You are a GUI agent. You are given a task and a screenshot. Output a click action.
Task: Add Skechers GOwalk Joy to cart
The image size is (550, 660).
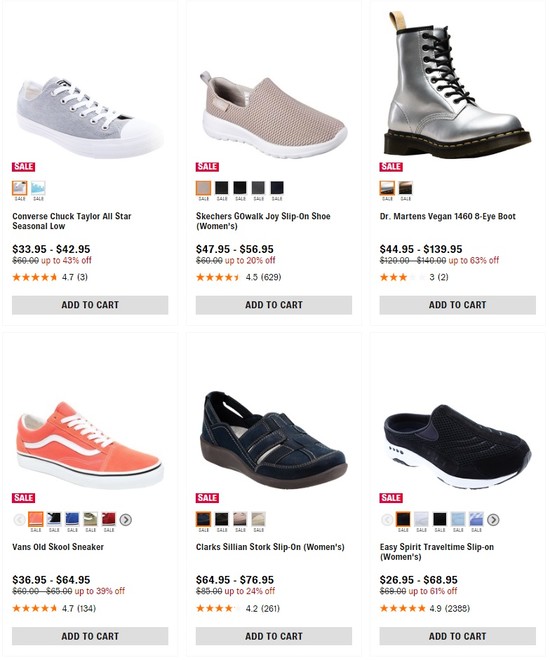[275, 306]
